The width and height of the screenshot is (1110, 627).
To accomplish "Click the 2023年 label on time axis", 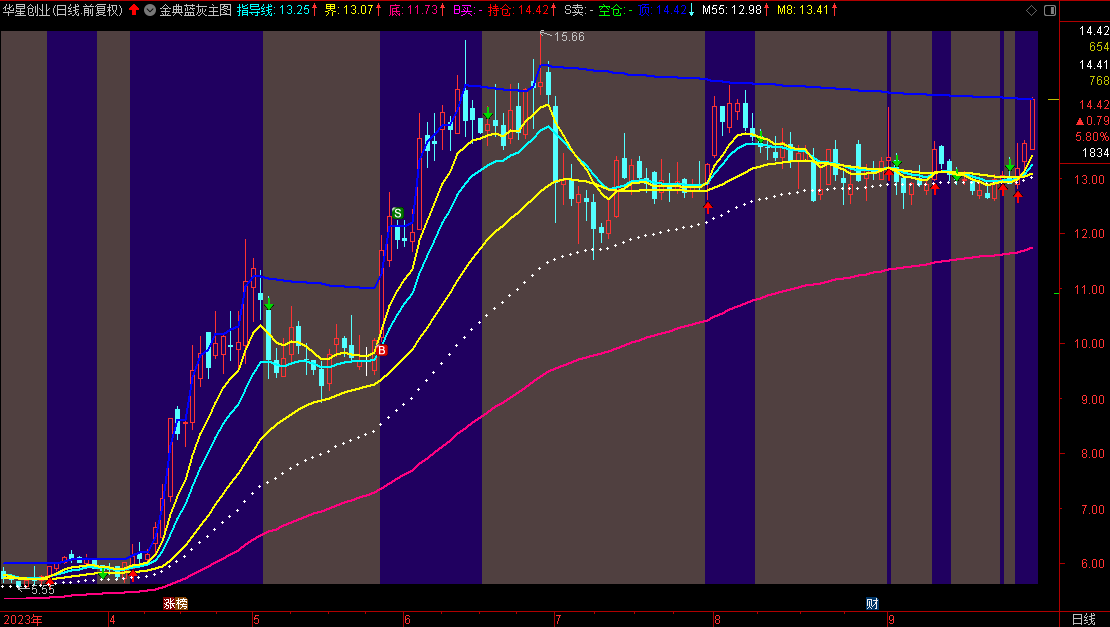I will 23,620.
